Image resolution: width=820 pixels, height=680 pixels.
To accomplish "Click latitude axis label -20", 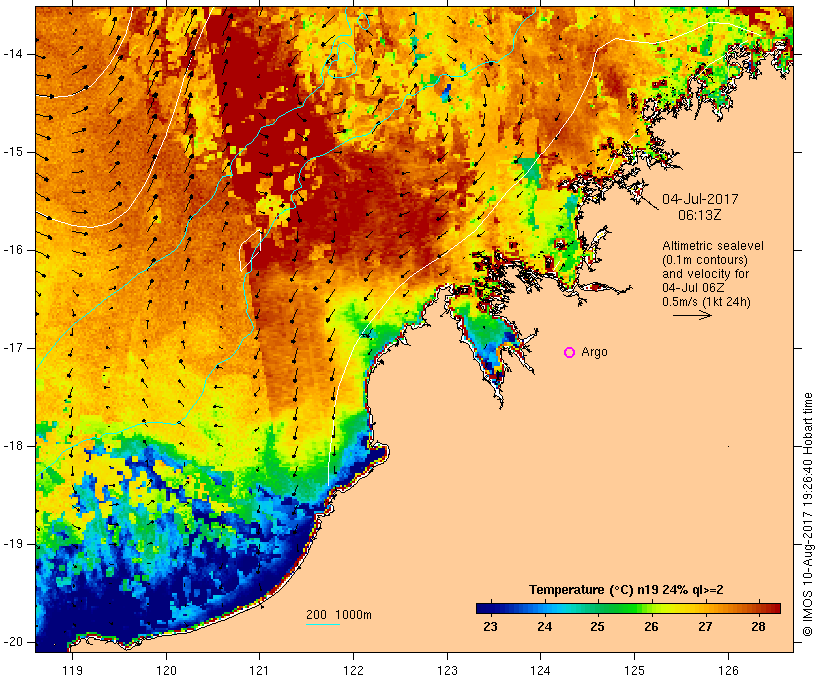I will (13, 642).
